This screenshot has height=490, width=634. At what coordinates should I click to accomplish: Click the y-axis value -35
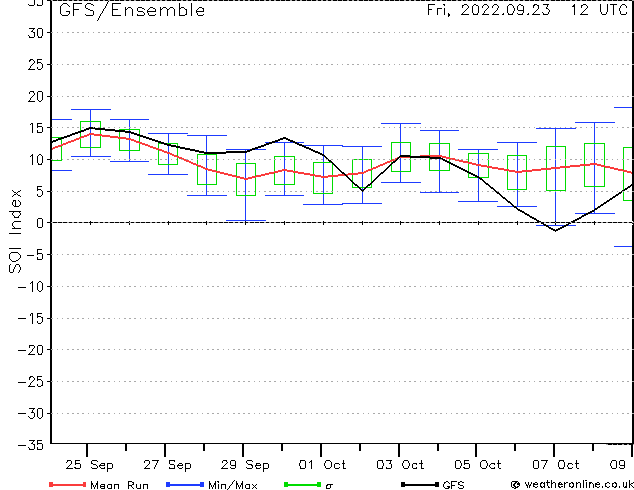tap(31, 445)
